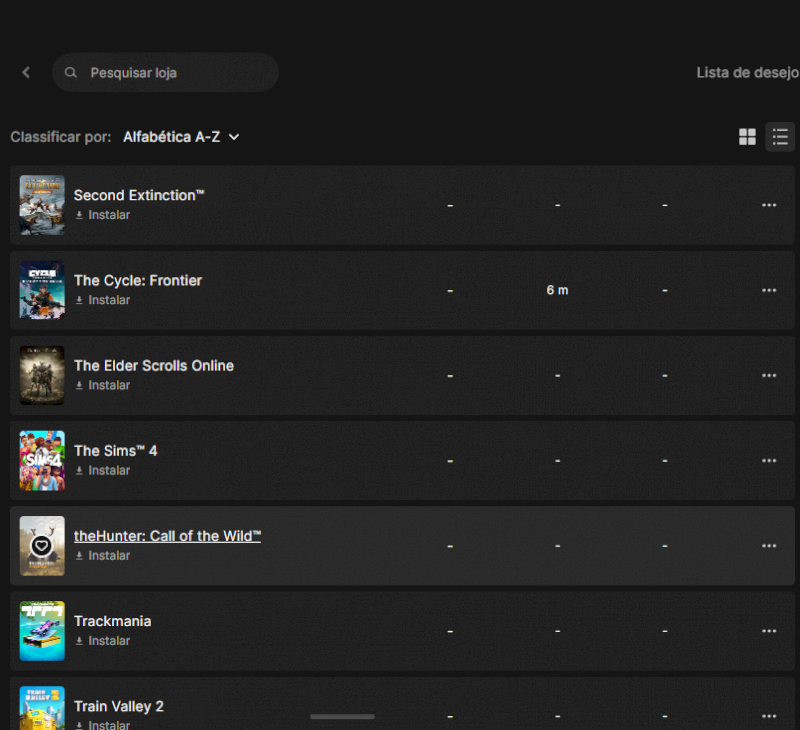Viewport: 800px width, 730px height.
Task: Install The Elder Scrolls Online
Action: pos(103,385)
